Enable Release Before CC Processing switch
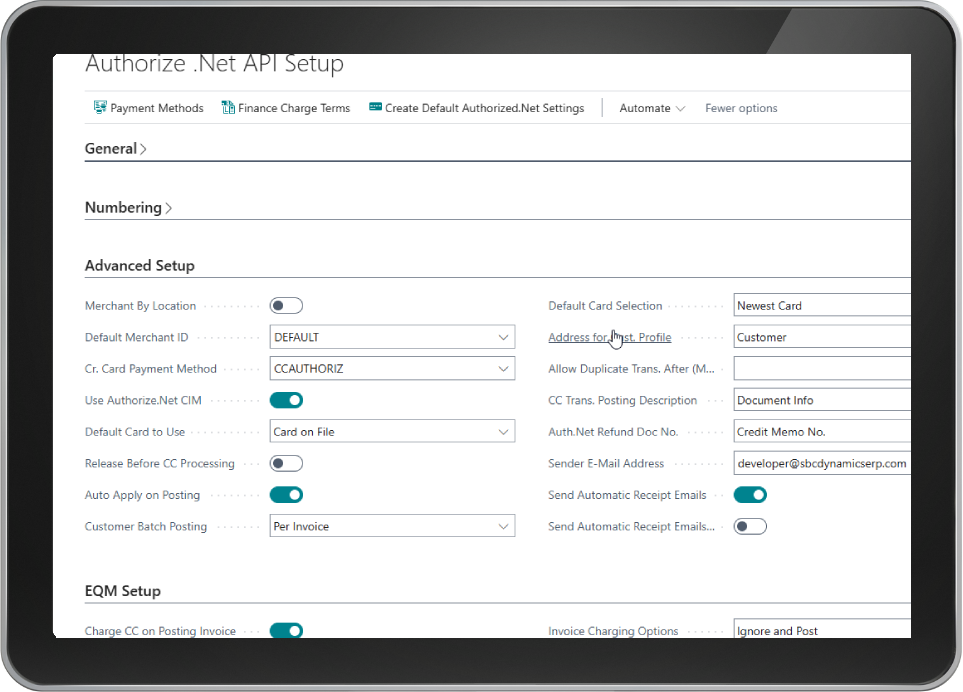Image resolution: width=963 pixels, height=692 pixels. (286, 463)
